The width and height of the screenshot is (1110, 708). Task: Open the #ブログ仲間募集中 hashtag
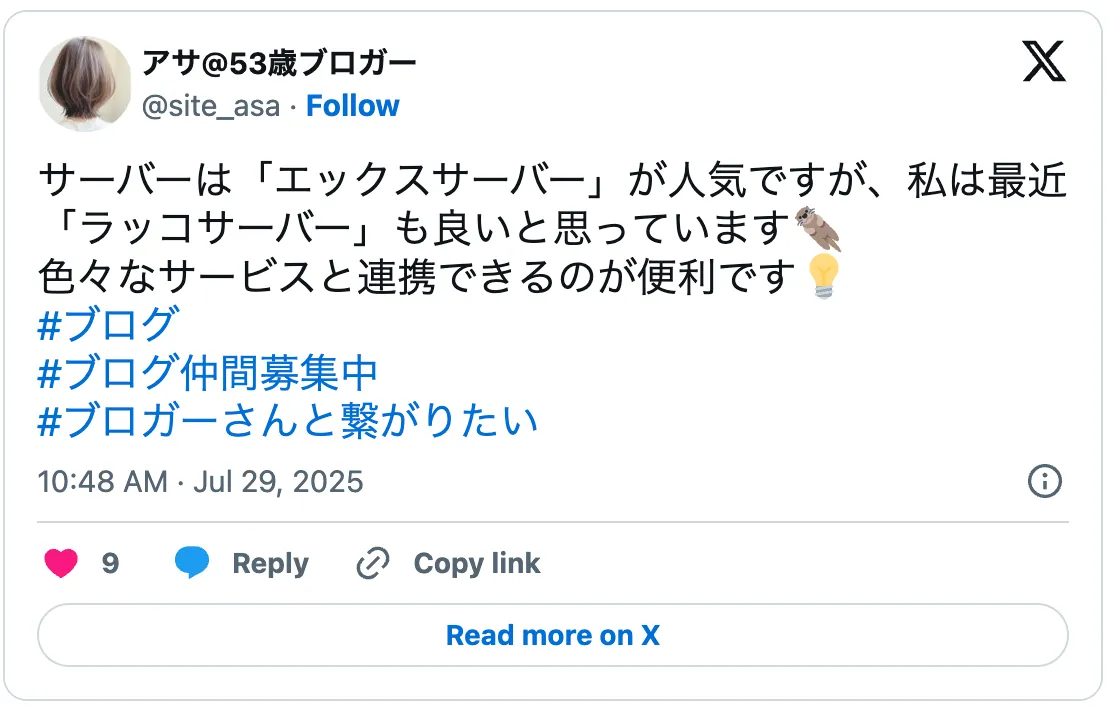click(x=207, y=372)
